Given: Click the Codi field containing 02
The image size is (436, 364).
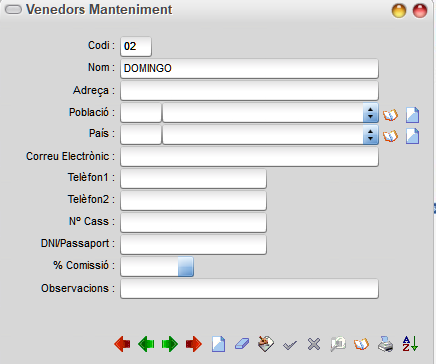Looking at the screenshot, I should [x=136, y=46].
